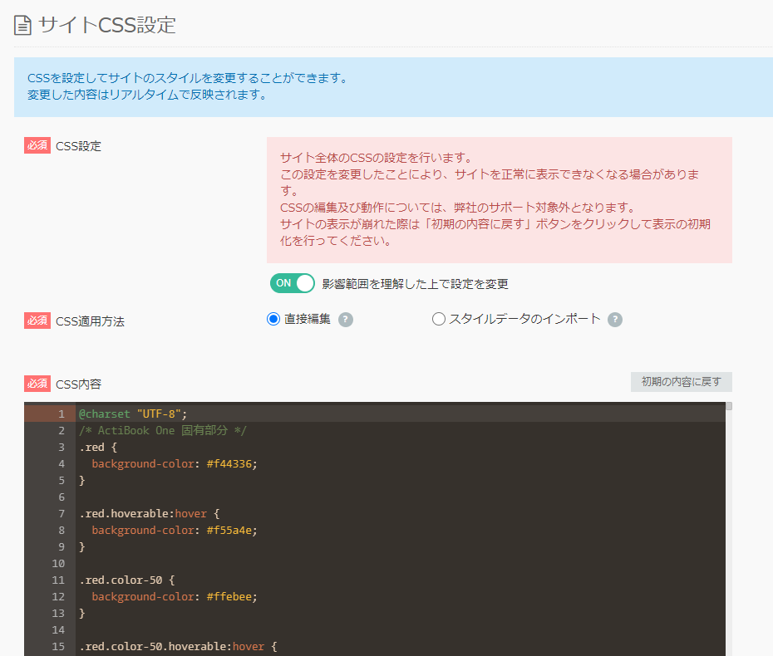The width and height of the screenshot is (773, 656).
Task: Select the スタイルデータのインポート radio button
Action: 438,319
